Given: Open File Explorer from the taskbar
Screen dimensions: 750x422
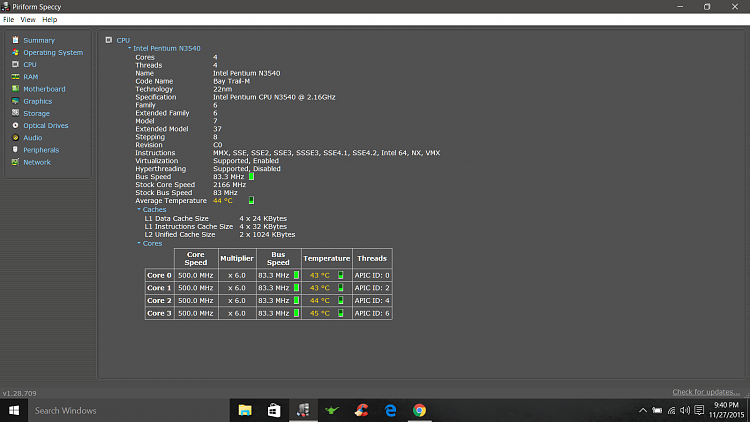Looking at the screenshot, I should [x=245, y=411].
